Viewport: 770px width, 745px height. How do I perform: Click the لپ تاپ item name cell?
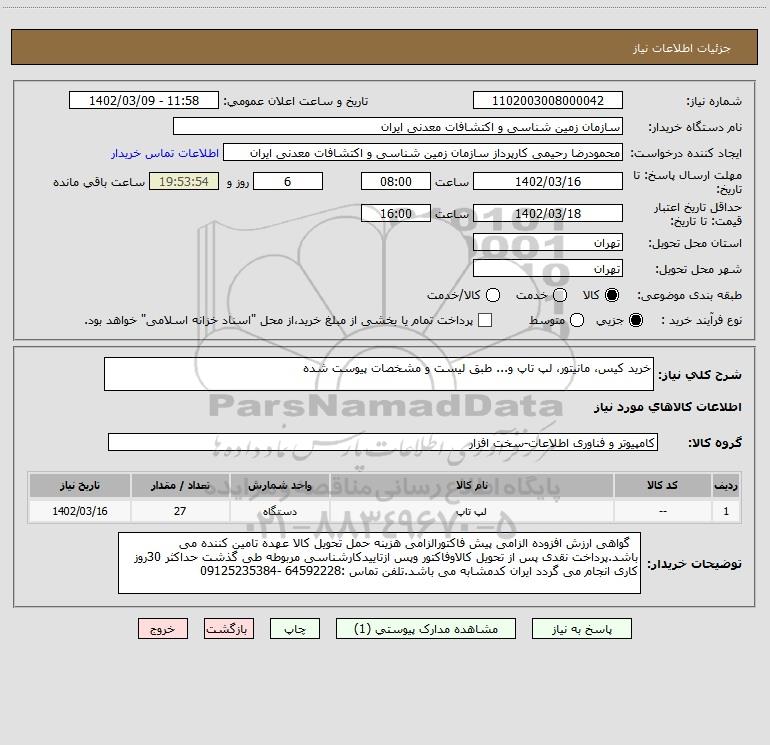[471, 511]
